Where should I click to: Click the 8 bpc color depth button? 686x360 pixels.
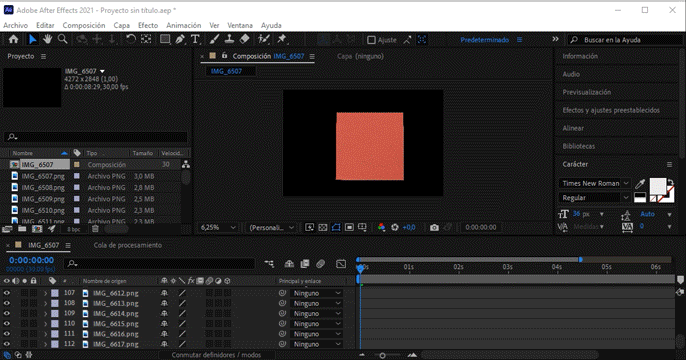click(74, 229)
